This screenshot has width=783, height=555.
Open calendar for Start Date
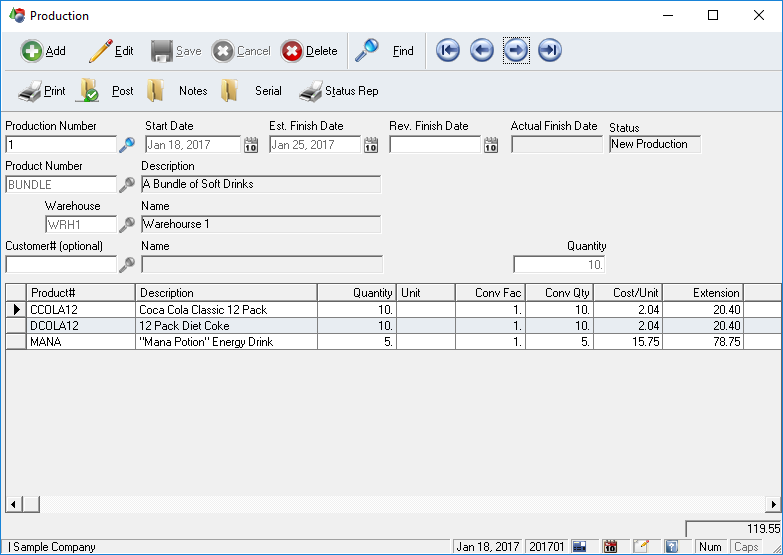coord(251,145)
